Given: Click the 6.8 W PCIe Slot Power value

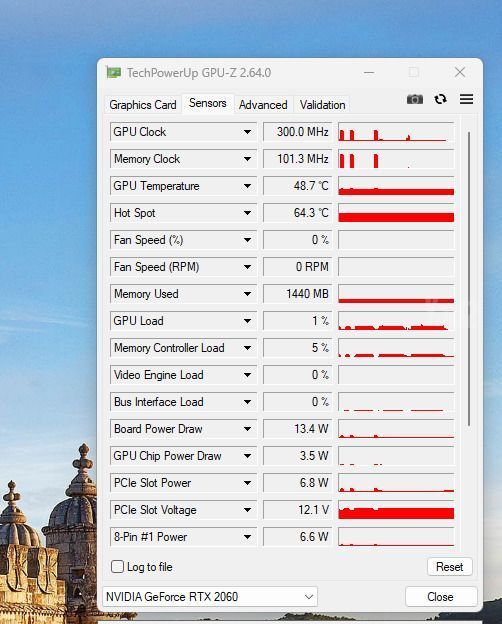Looking at the screenshot, I should tap(297, 483).
